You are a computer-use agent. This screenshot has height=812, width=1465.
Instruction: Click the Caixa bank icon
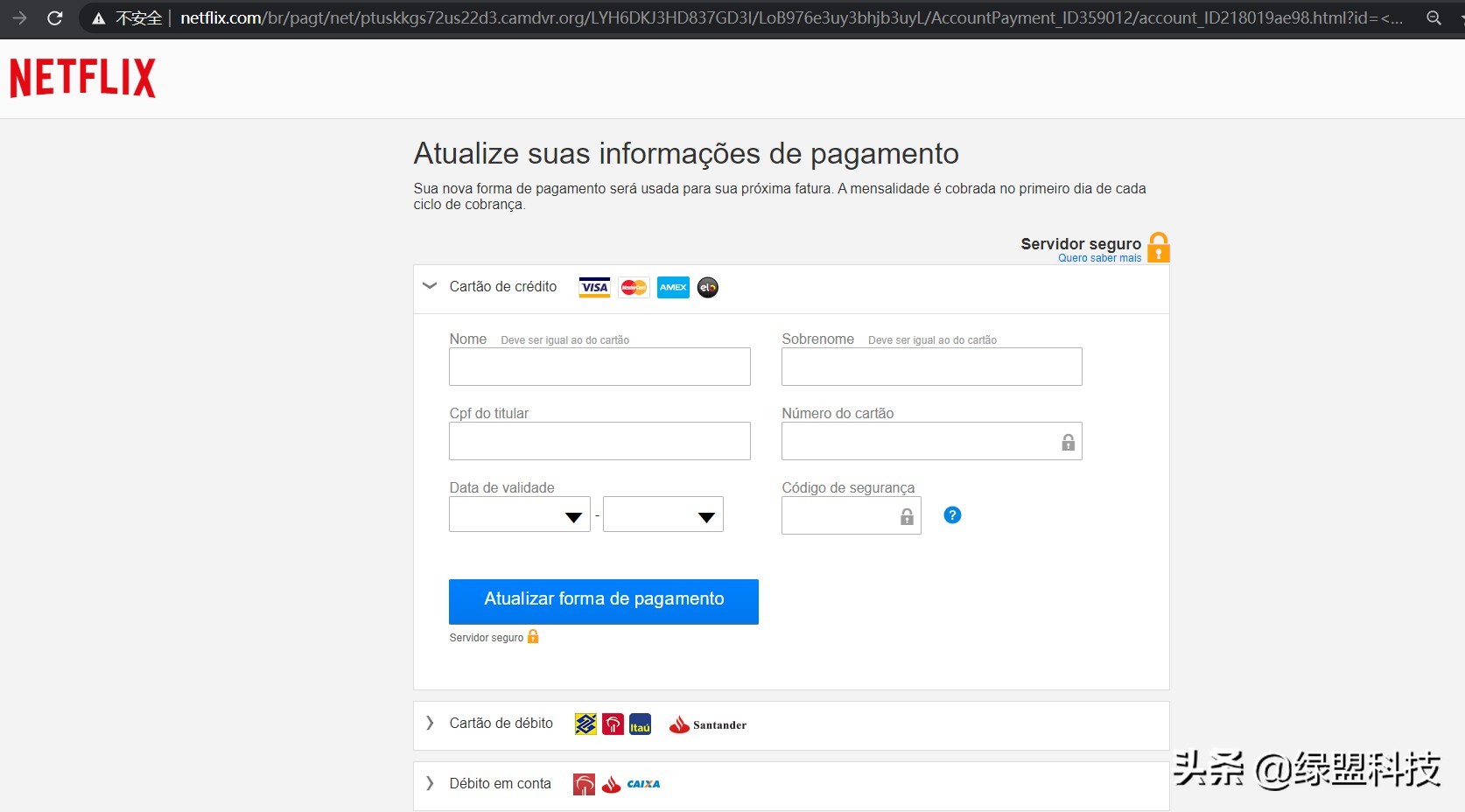coord(643,784)
